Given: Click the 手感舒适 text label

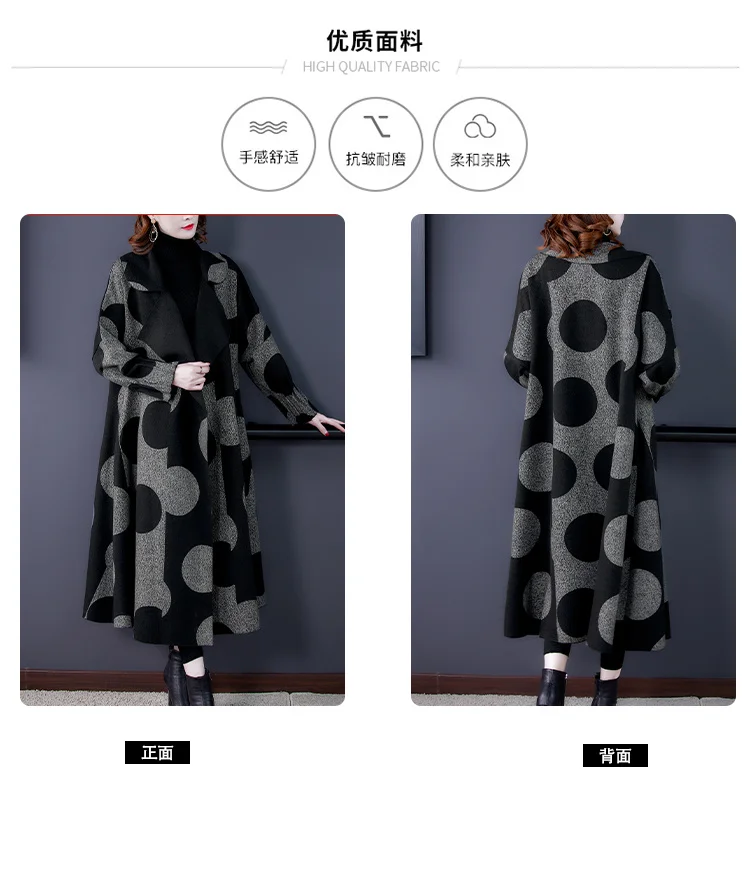Looking at the screenshot, I should pos(269,157).
